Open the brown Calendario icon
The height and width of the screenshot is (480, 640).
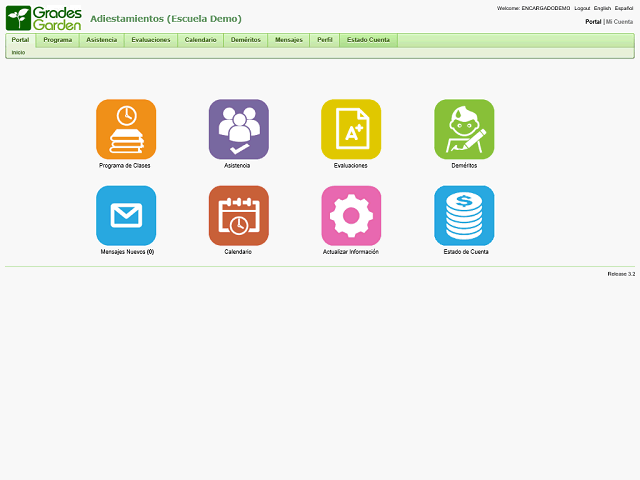[239, 216]
